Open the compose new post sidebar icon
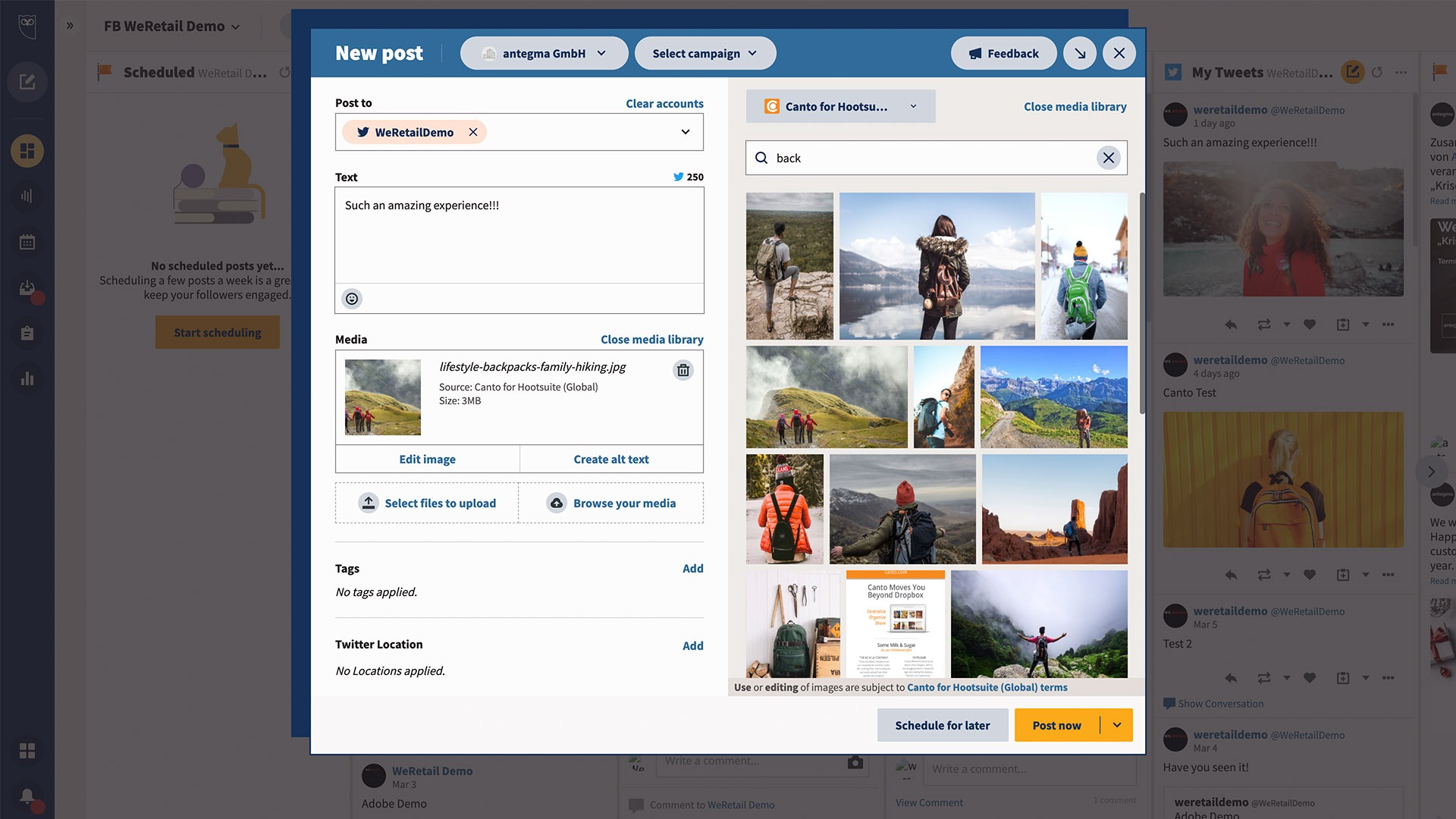This screenshot has width=1456, height=819. 27,82
